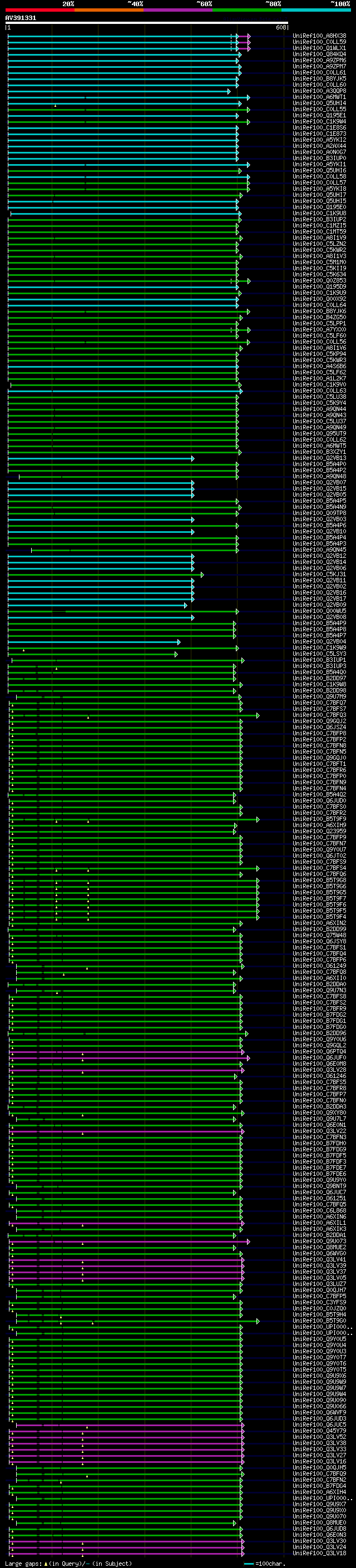Select the UniRef100_C7BFQ3 label
The height and width of the screenshot is (1568, 356).
tap(319, 715)
